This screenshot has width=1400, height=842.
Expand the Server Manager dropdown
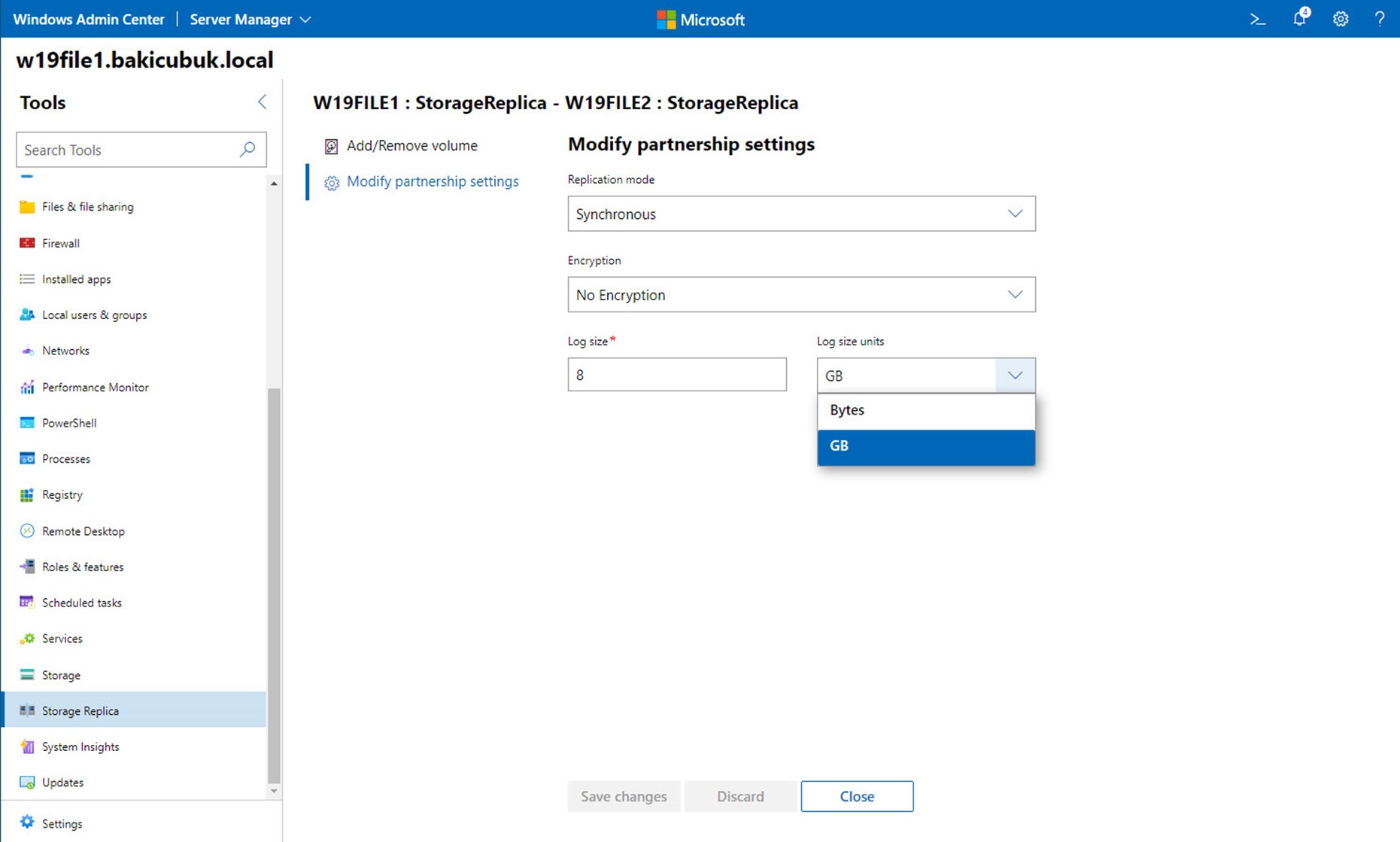coord(250,20)
